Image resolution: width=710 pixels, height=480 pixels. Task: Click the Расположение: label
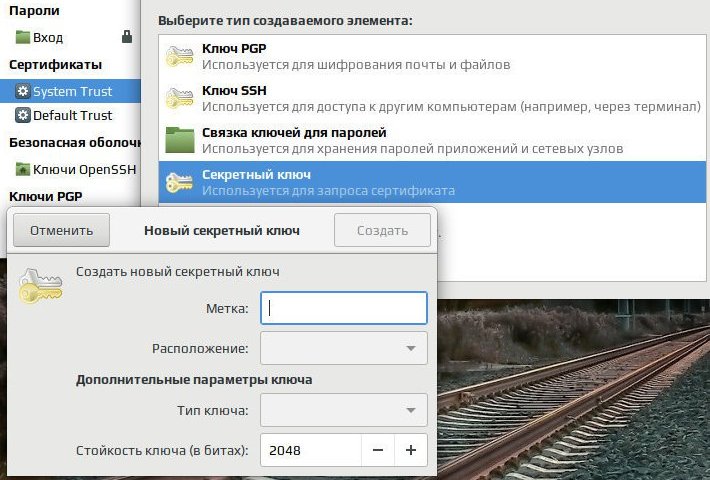[x=200, y=348]
